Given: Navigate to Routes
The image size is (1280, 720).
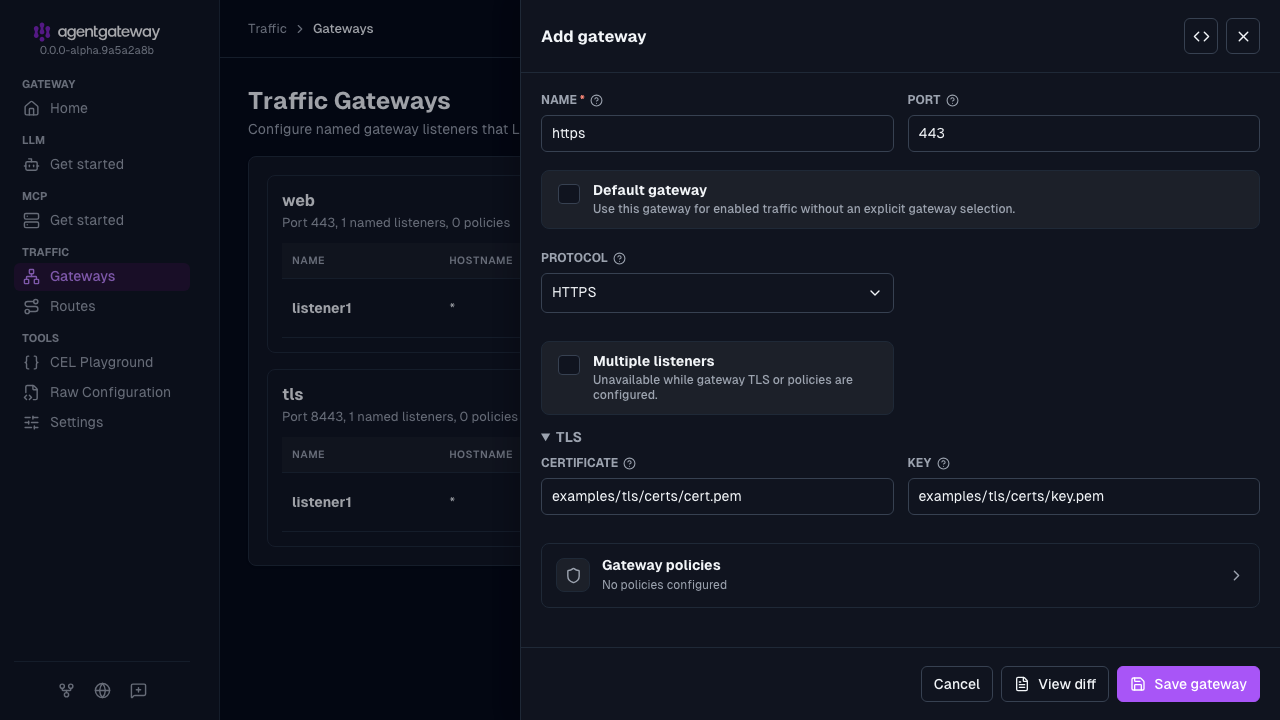Looking at the screenshot, I should pyautogui.click(x=102, y=306).
